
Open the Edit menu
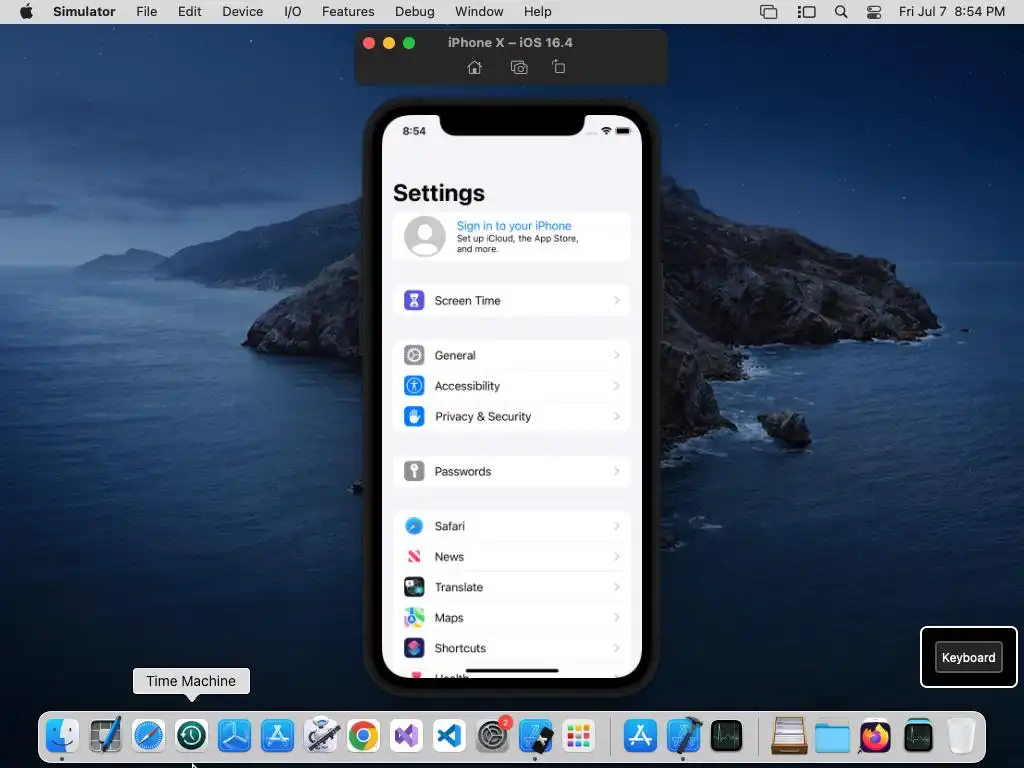tap(189, 12)
